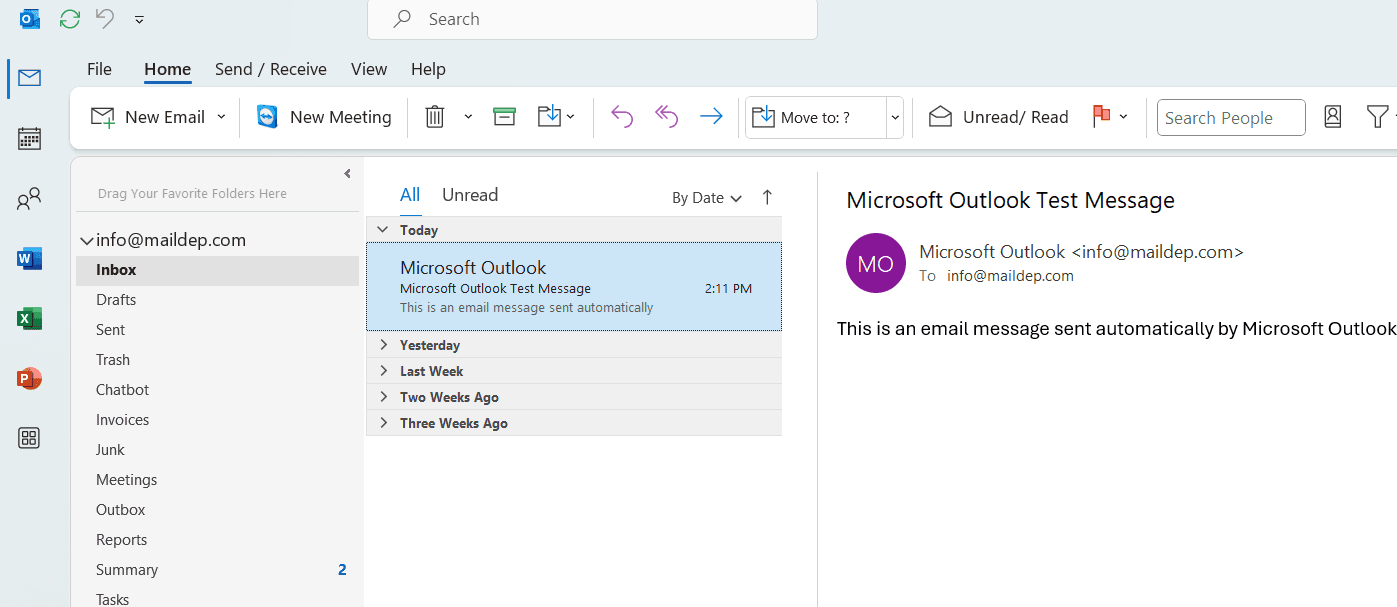Open the Tasks folder
Screen dimensions: 1397x607
(x=217, y=598)
